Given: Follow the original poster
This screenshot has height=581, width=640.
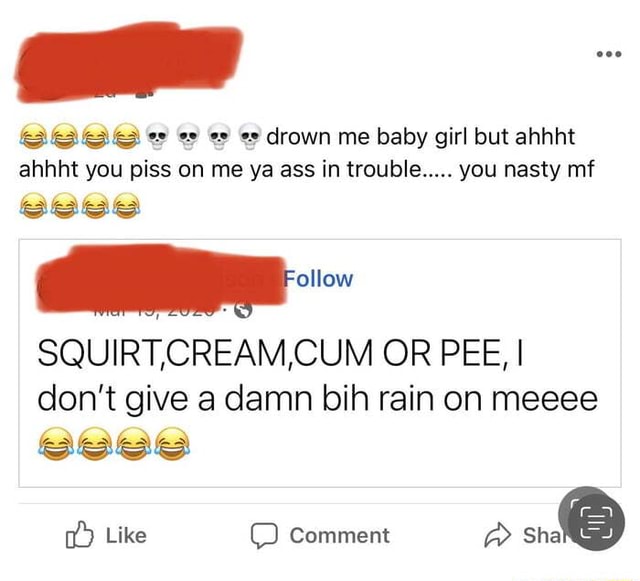Looking at the screenshot, I should click(x=318, y=279).
